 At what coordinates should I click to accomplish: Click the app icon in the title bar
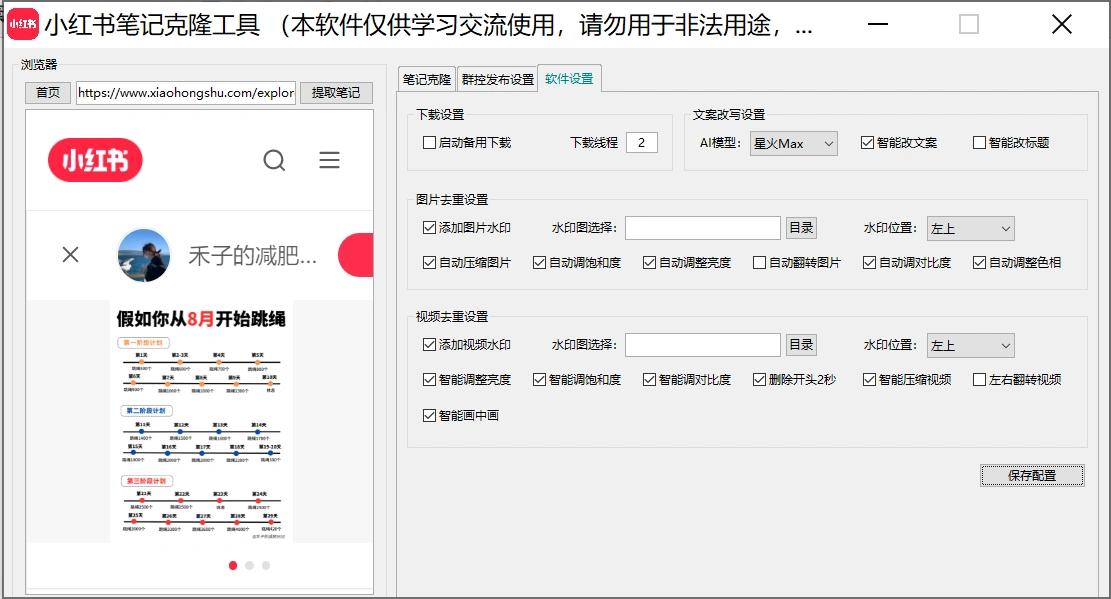point(22,24)
